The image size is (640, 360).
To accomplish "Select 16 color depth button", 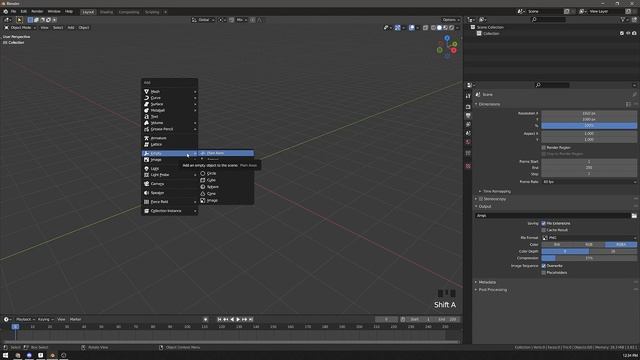I will tap(613, 251).
